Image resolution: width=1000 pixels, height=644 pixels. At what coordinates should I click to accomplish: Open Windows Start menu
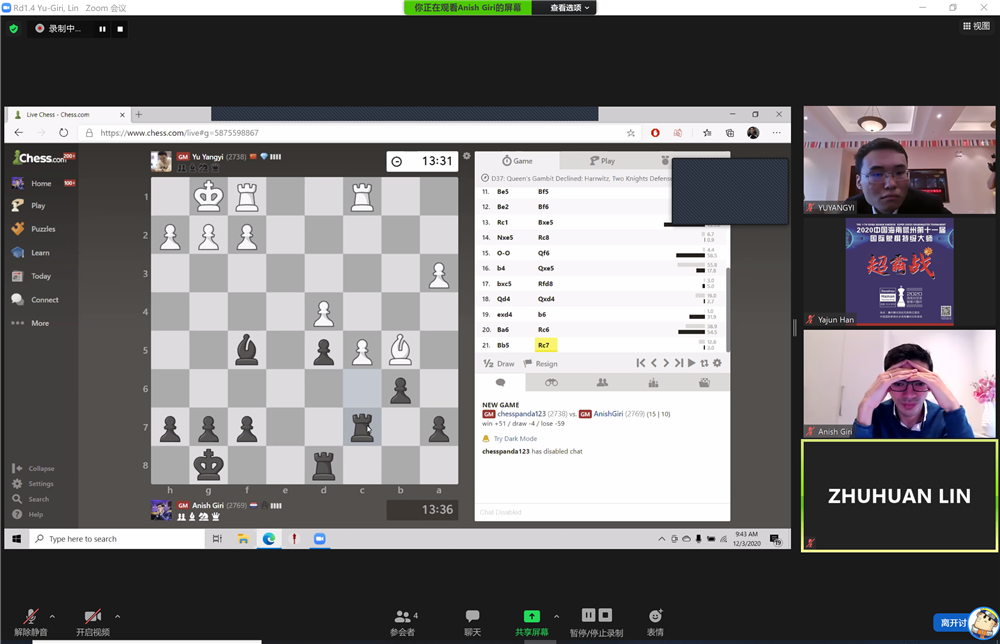click(17, 539)
